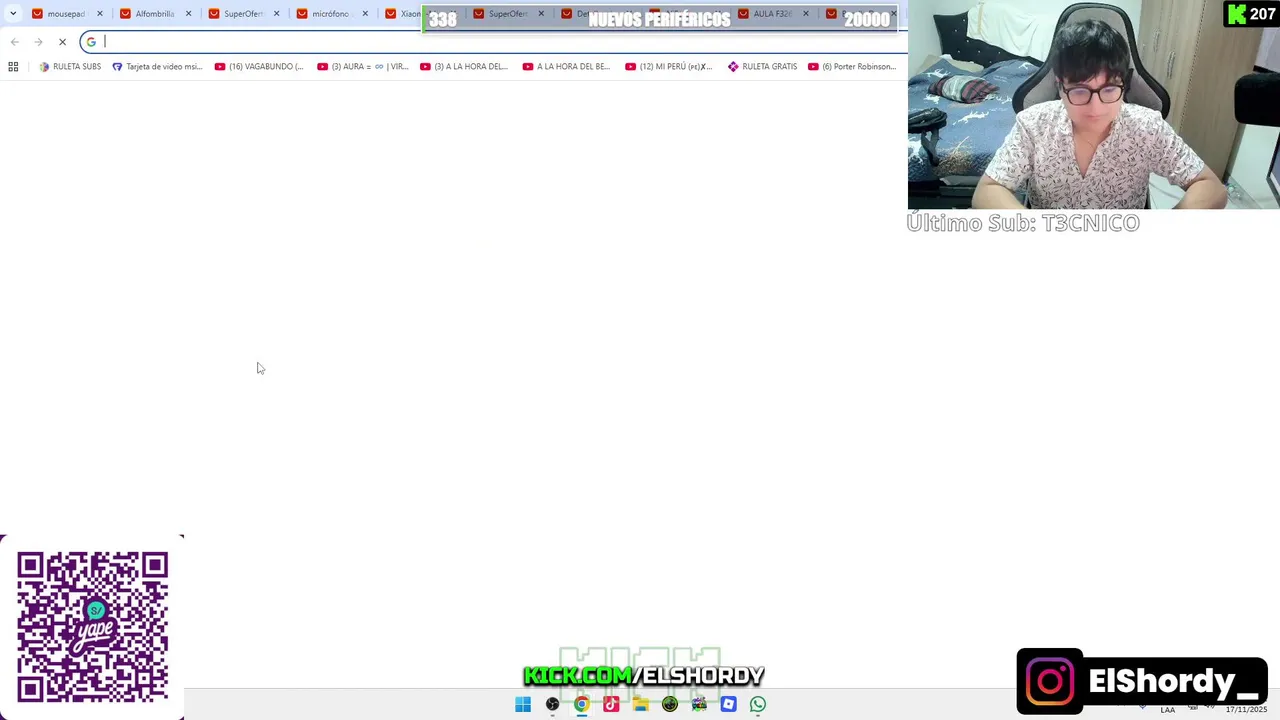Open Roblox from the taskbar

[728, 705]
